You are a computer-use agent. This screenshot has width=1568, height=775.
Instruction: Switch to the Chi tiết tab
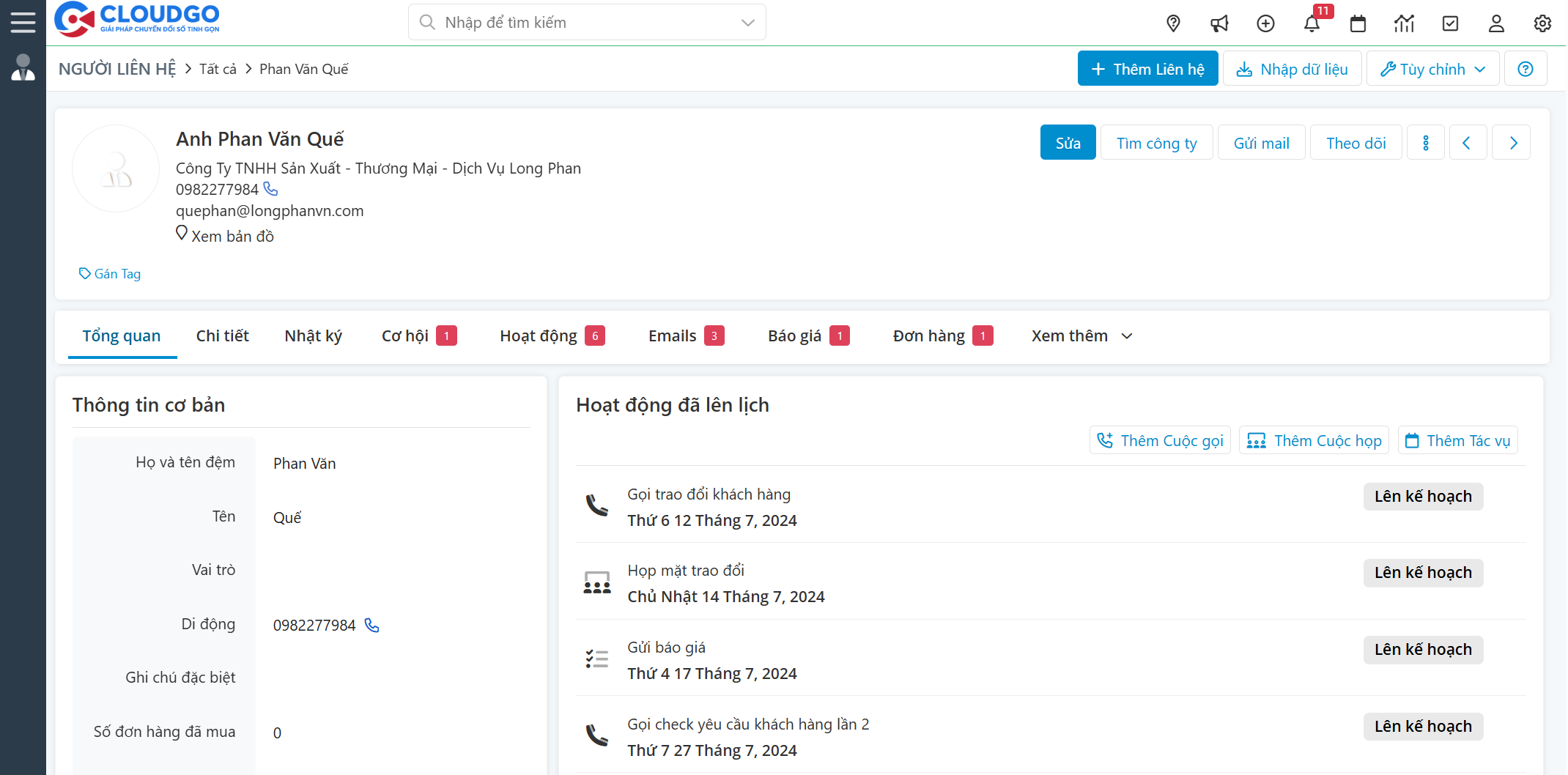[222, 336]
